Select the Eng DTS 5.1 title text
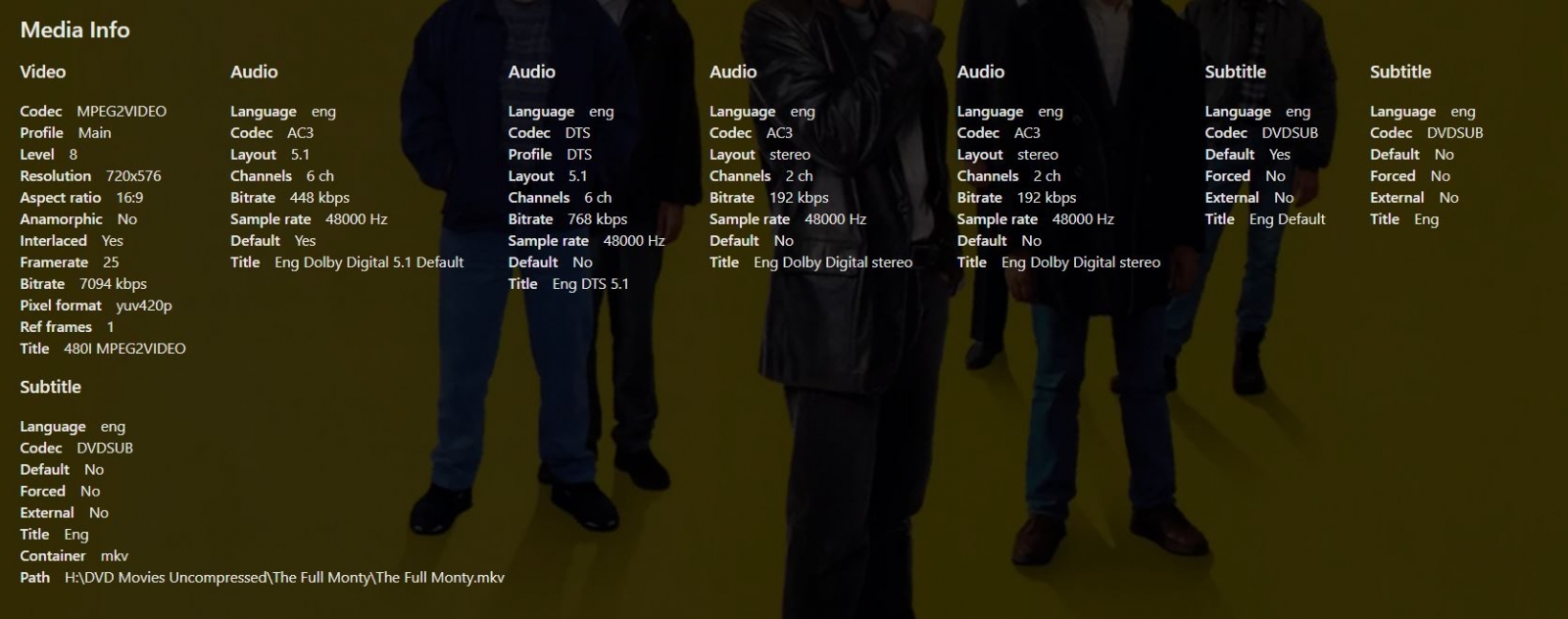 (x=591, y=283)
